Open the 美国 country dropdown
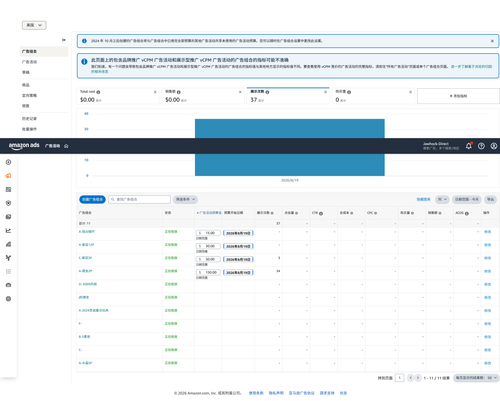This screenshot has width=500, height=401. [x=34, y=25]
